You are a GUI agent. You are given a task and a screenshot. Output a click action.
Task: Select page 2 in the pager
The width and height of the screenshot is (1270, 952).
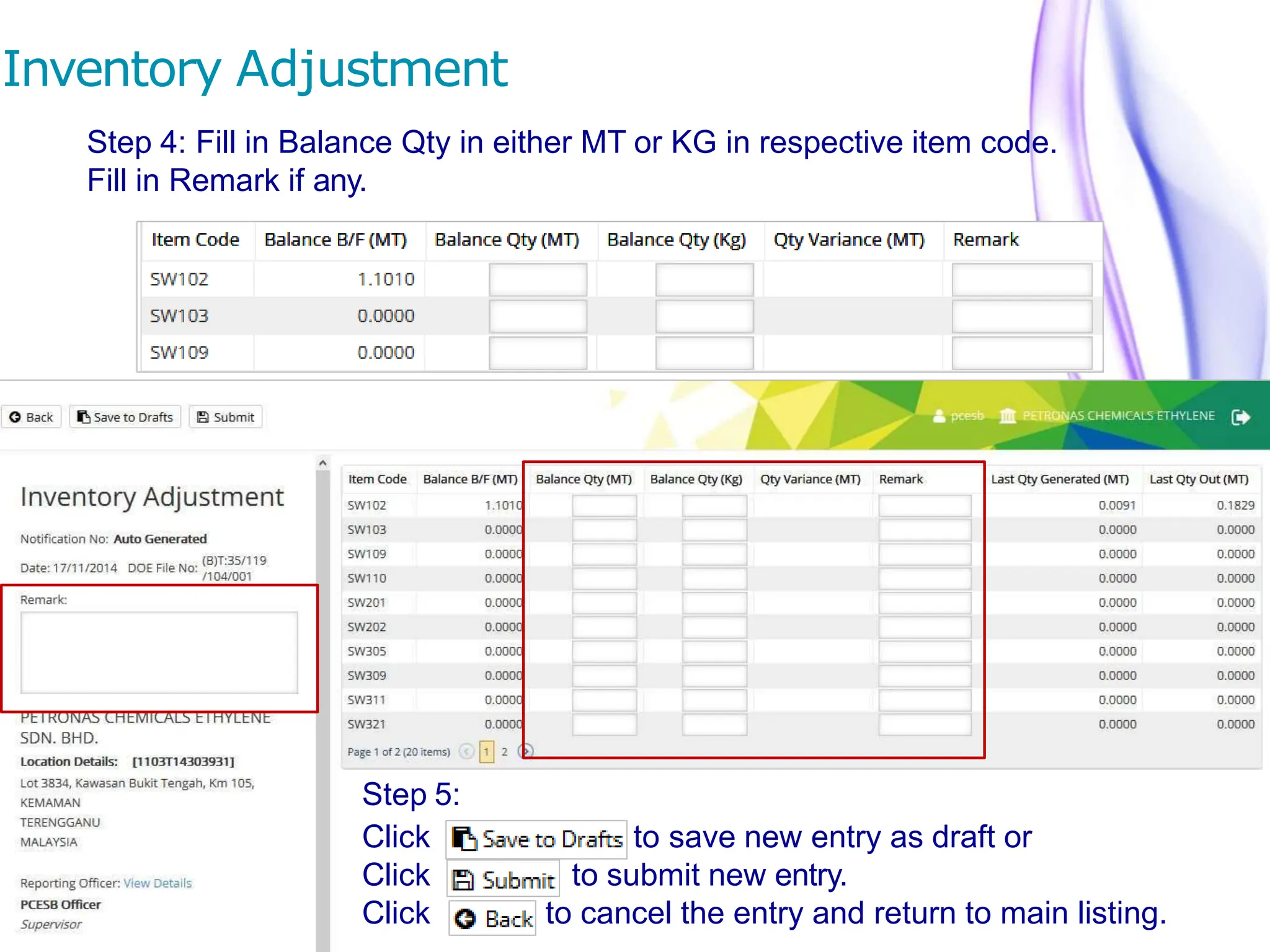(504, 752)
